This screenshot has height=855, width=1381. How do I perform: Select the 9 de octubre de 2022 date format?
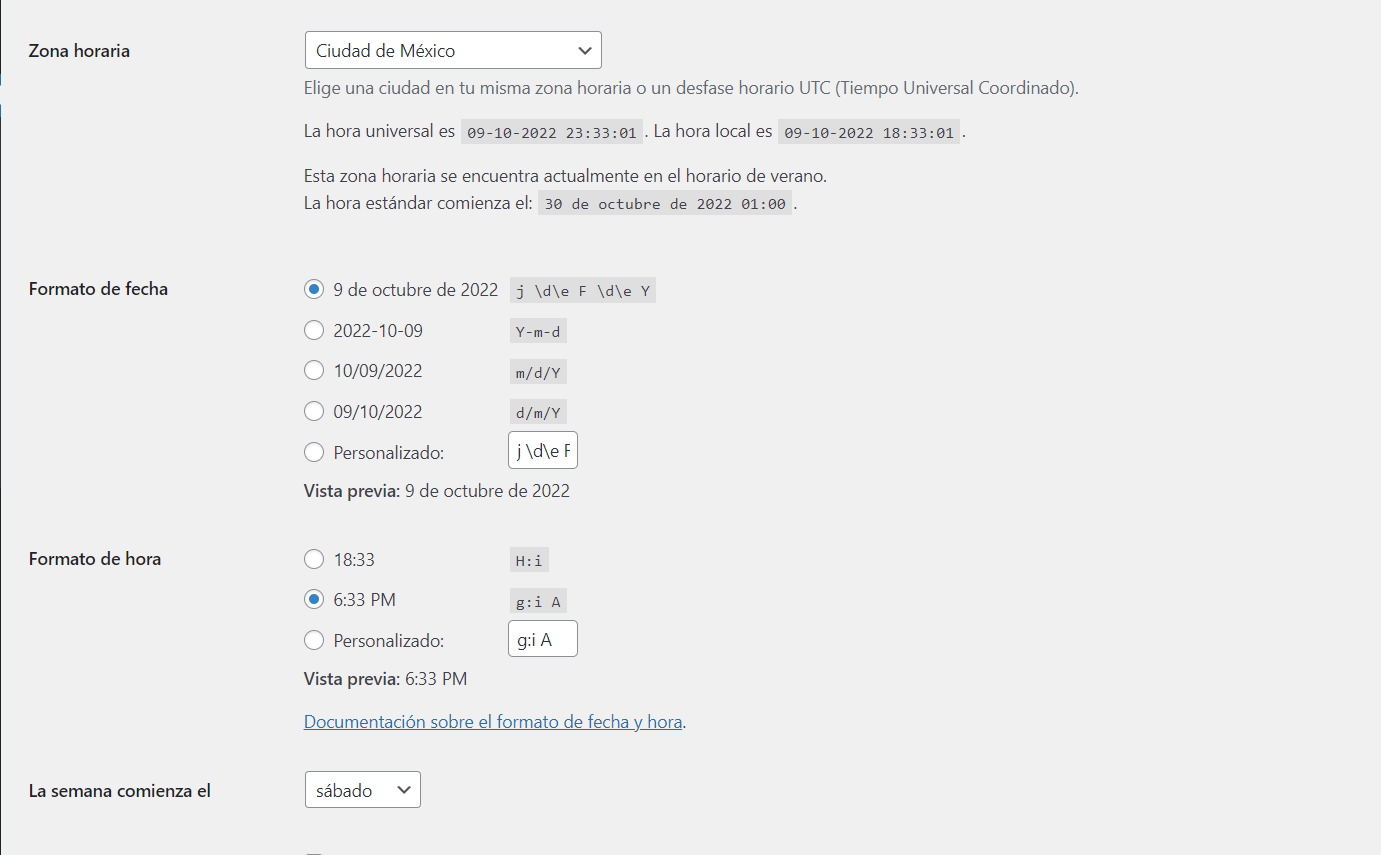314,289
